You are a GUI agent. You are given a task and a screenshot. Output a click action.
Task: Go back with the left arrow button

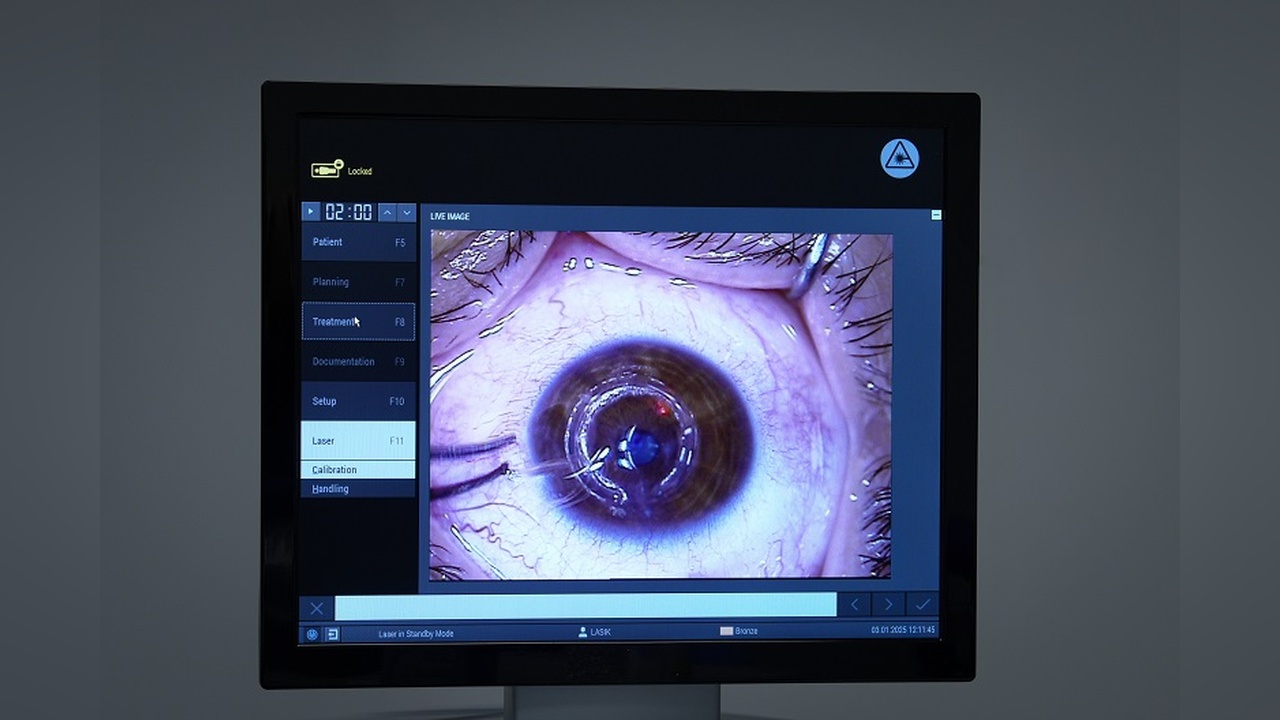pos(854,605)
